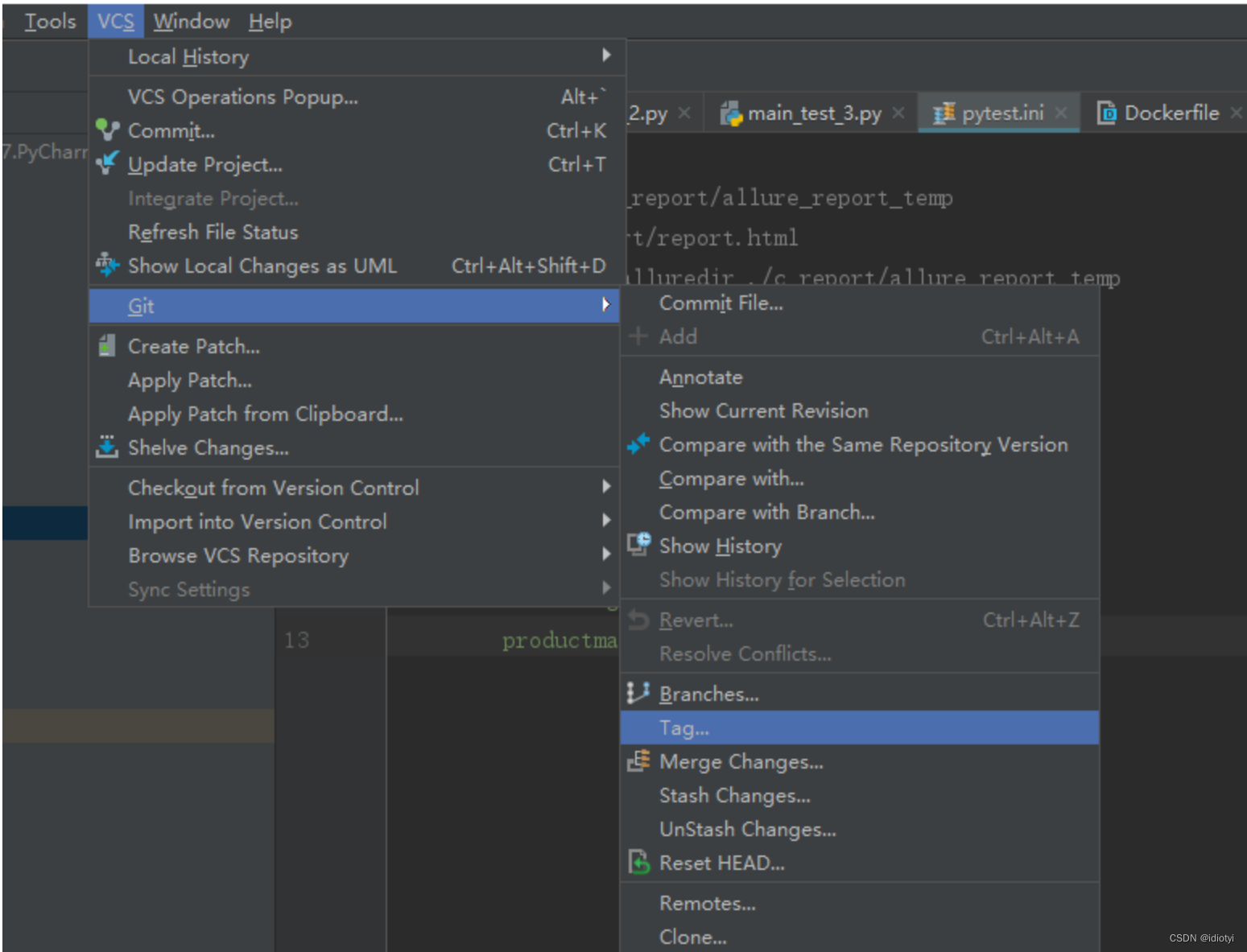The image size is (1247, 952).
Task: Click the t/report.html code line
Action: click(714, 237)
